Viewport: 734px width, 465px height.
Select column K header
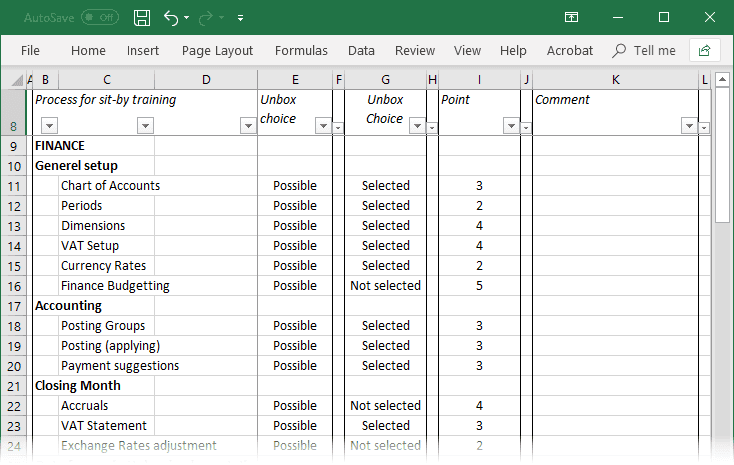(616, 80)
